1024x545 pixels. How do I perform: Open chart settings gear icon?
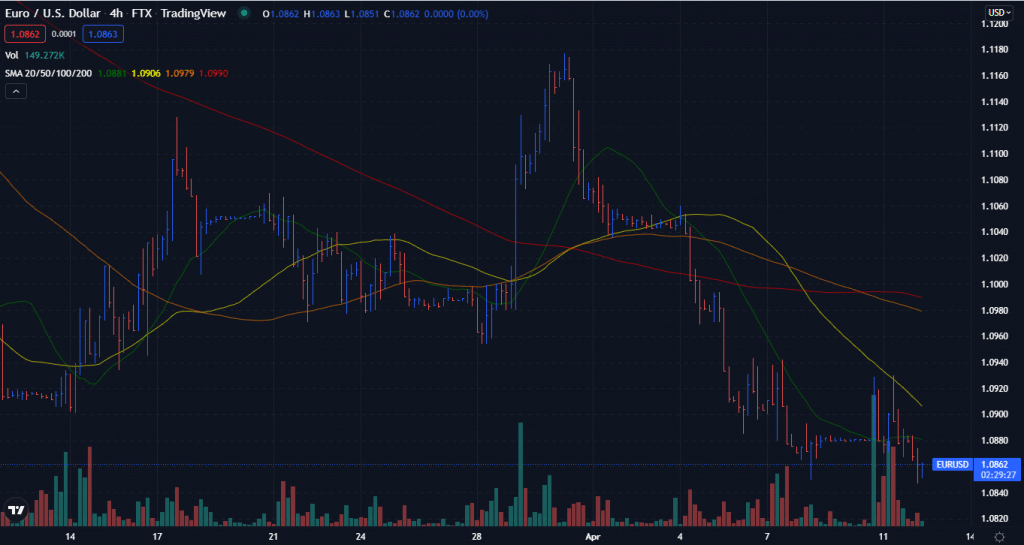pyautogui.click(x=999, y=537)
